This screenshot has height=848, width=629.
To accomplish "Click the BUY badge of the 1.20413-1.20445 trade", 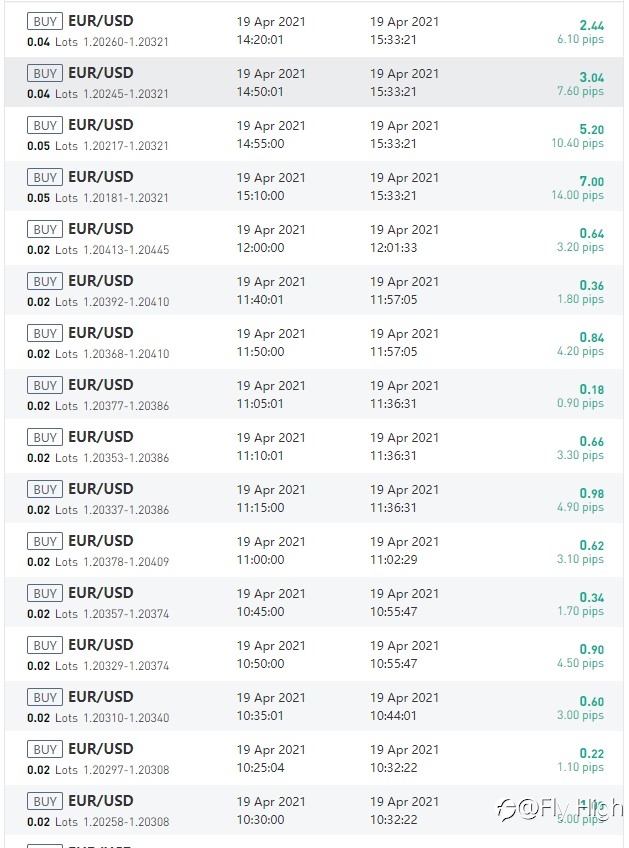I will 45,229.
